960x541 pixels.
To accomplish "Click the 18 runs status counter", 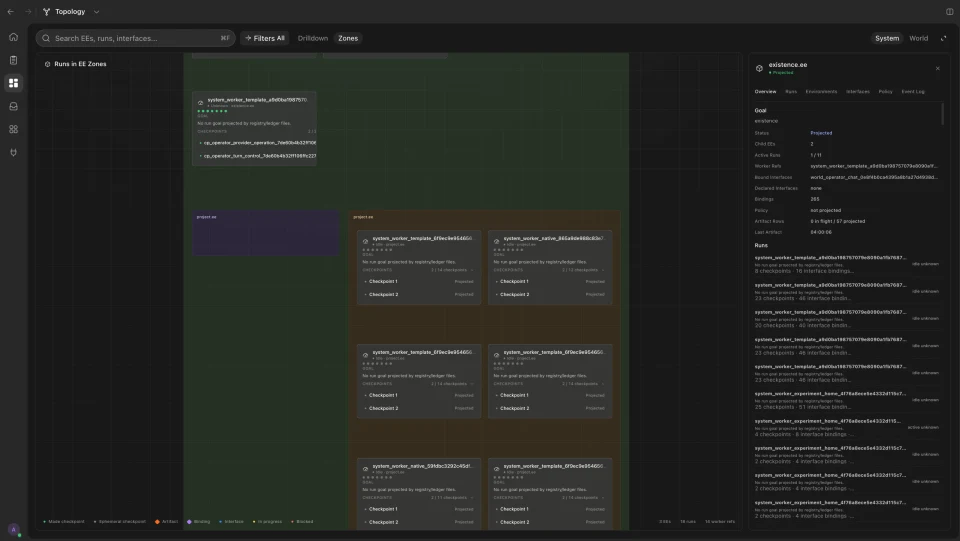I will click(x=688, y=521).
